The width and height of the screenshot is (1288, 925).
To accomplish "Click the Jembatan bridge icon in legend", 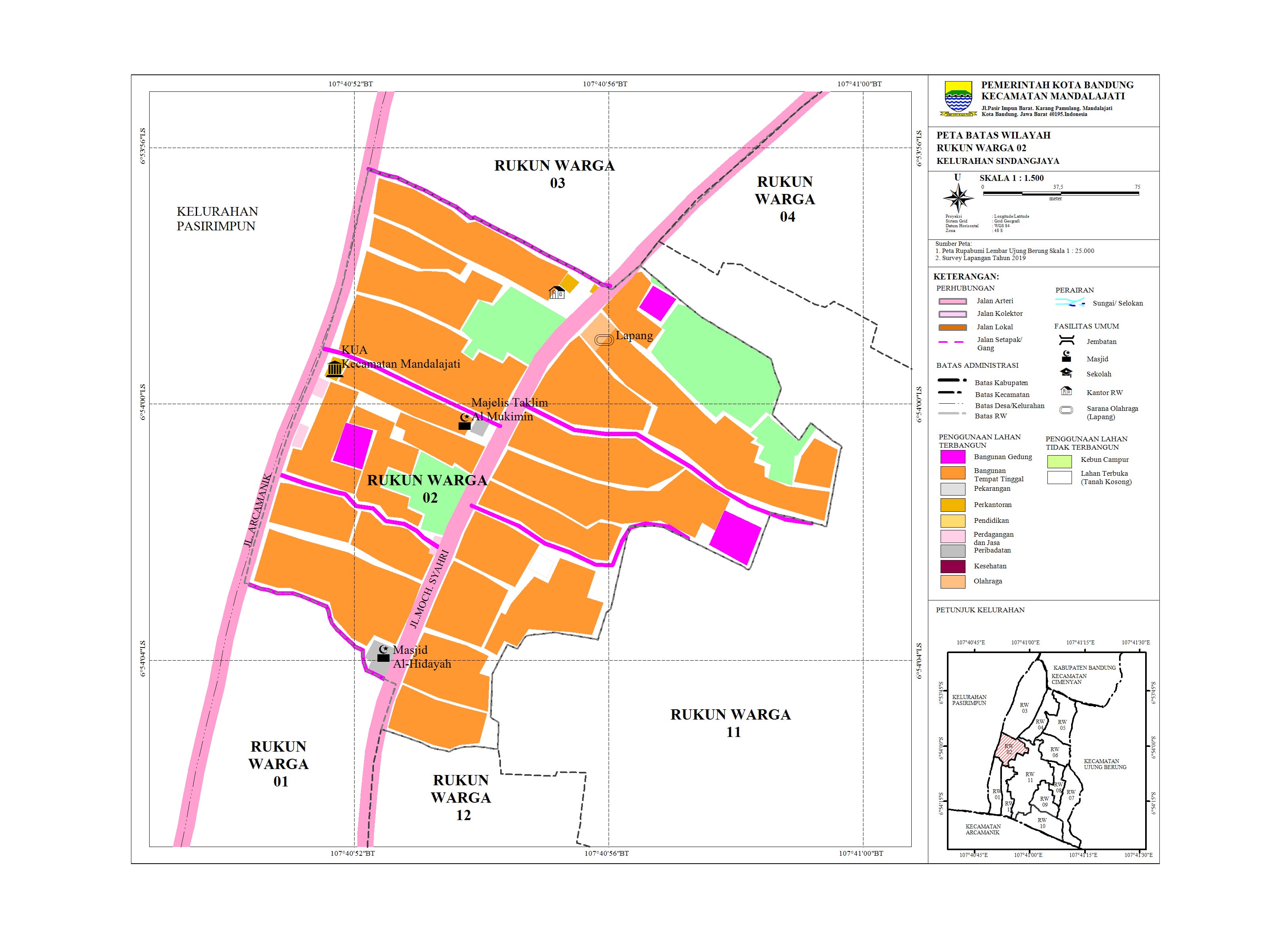I will click(x=1066, y=341).
